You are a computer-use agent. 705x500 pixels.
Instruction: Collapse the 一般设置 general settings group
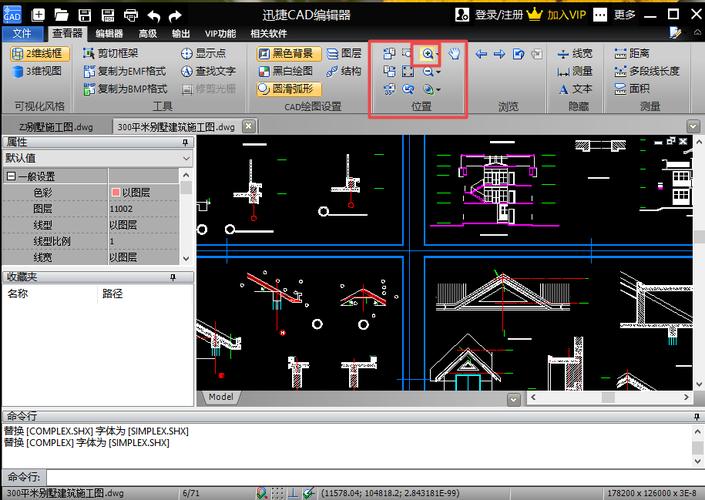point(11,176)
